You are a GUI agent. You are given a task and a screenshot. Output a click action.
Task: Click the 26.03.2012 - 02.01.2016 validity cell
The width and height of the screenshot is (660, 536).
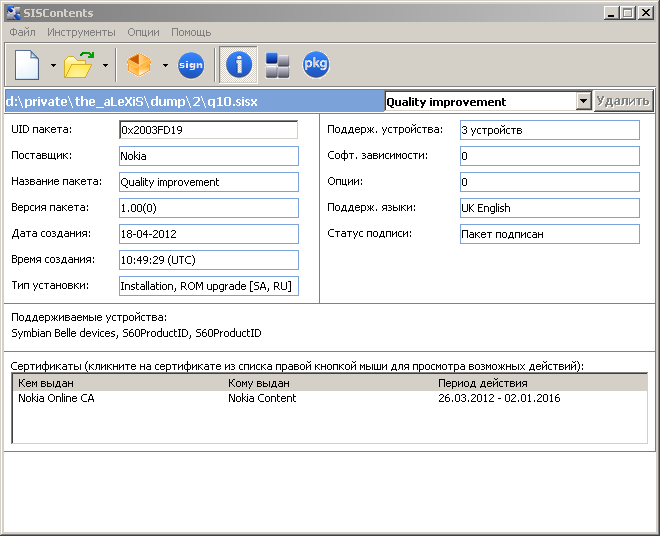pyautogui.click(x=499, y=398)
